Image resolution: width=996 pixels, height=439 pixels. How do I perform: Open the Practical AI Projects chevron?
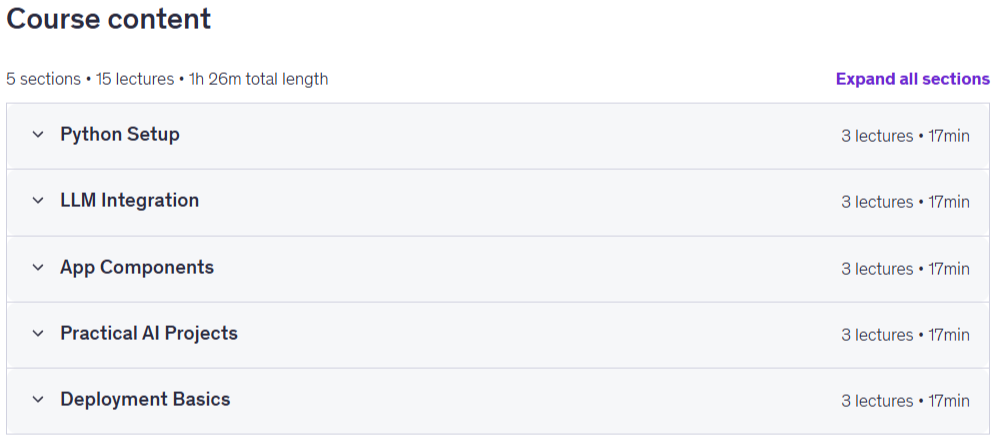pyautogui.click(x=38, y=334)
